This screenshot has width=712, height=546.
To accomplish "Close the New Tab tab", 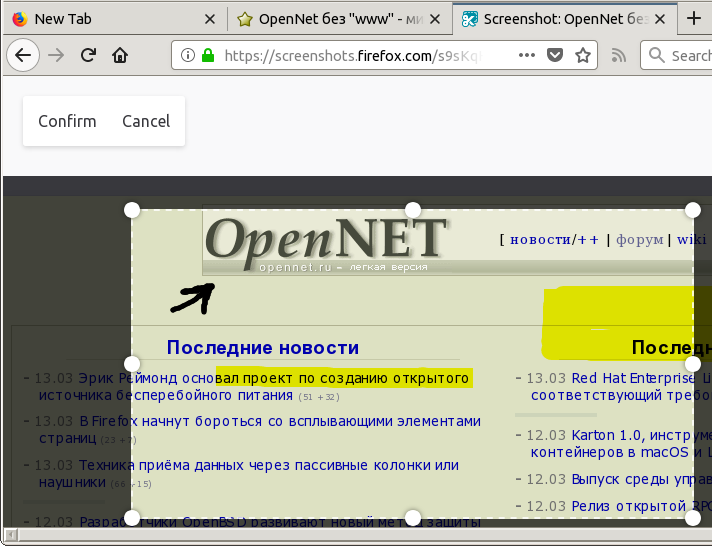I will pos(209,19).
